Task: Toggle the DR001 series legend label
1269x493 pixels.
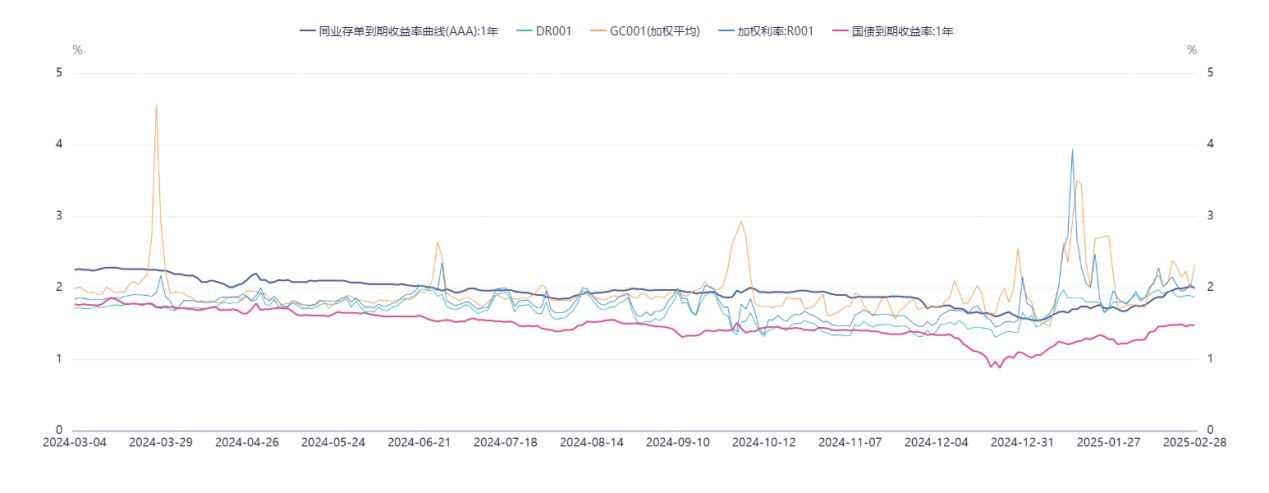Action: pyautogui.click(x=553, y=31)
